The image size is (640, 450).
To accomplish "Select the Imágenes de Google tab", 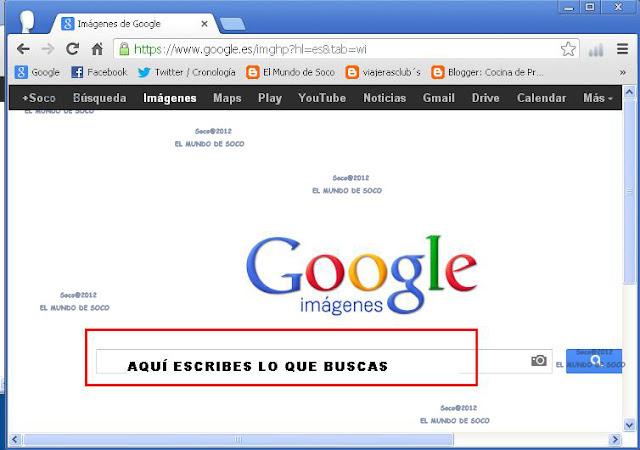I will tap(135, 24).
